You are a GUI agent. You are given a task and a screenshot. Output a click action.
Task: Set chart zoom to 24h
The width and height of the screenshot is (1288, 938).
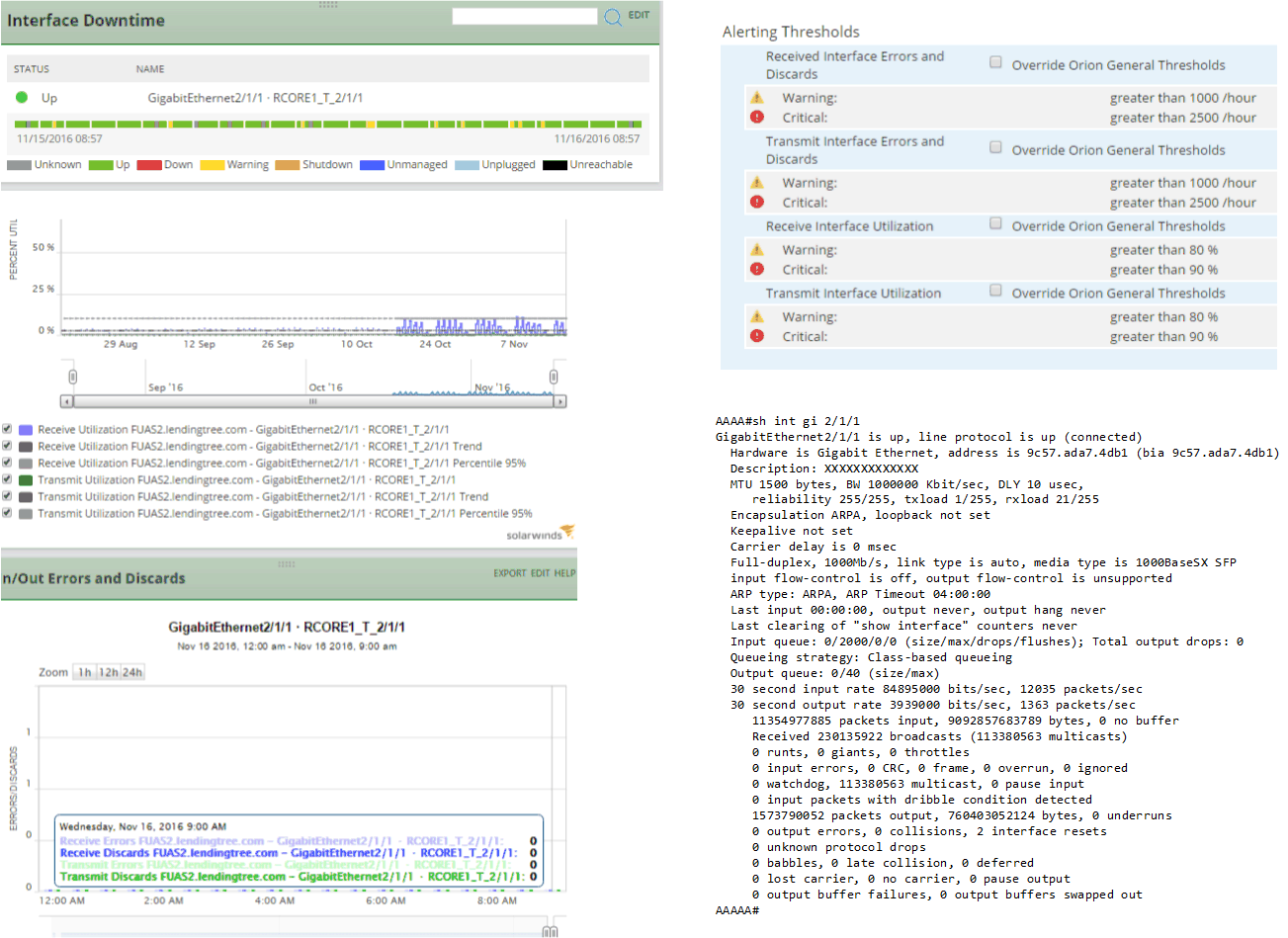132,672
